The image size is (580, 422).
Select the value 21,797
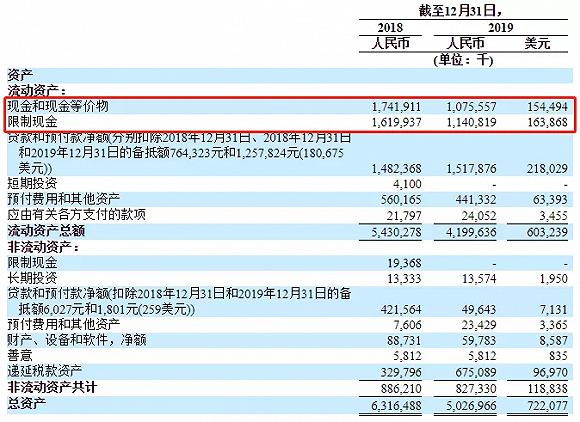click(x=404, y=215)
